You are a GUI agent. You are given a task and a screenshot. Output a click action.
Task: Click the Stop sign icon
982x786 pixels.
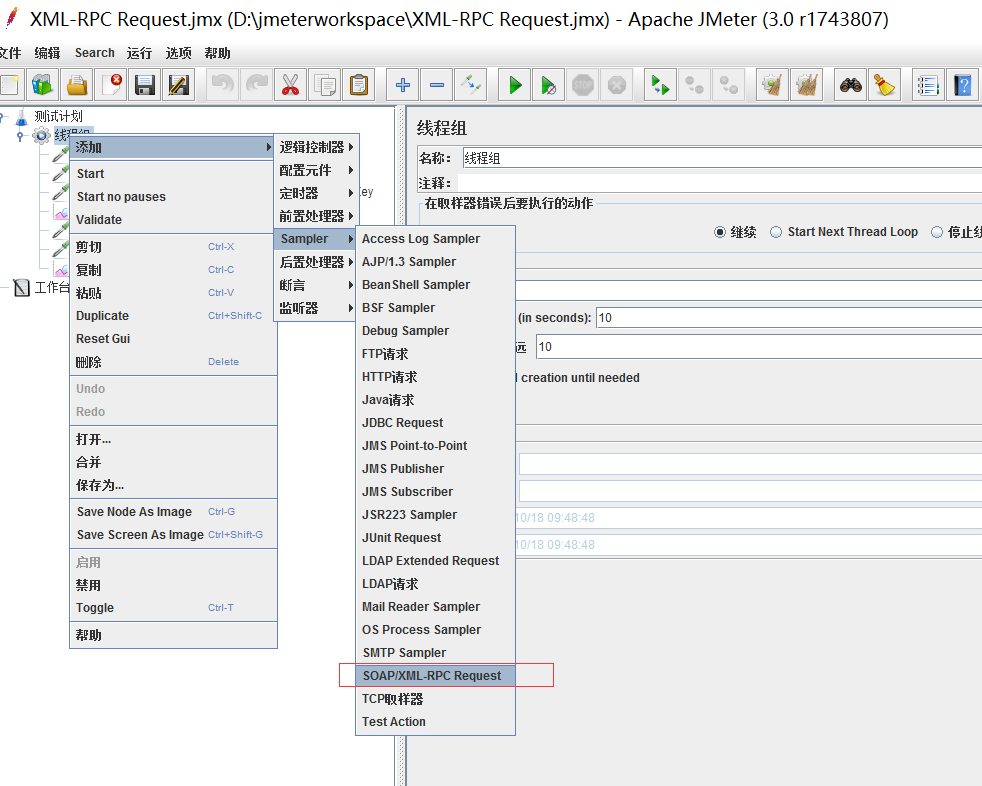[x=582, y=85]
